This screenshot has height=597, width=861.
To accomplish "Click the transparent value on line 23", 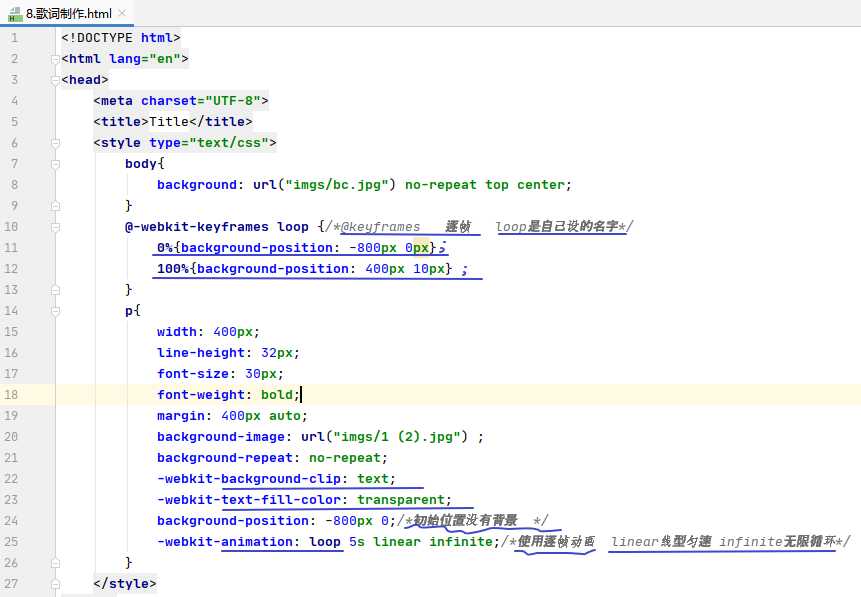I will (x=400, y=500).
